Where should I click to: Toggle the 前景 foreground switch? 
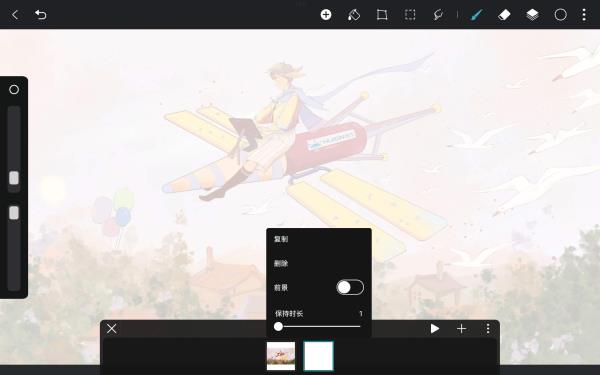click(350, 287)
